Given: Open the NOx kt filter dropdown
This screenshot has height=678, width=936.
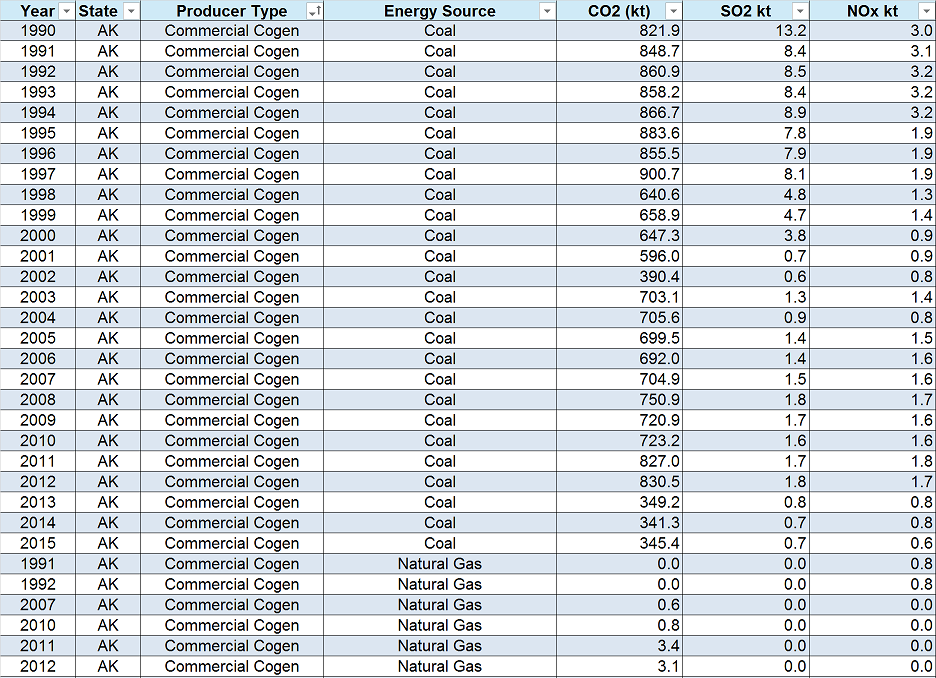Looking at the screenshot, I should 926,11.
